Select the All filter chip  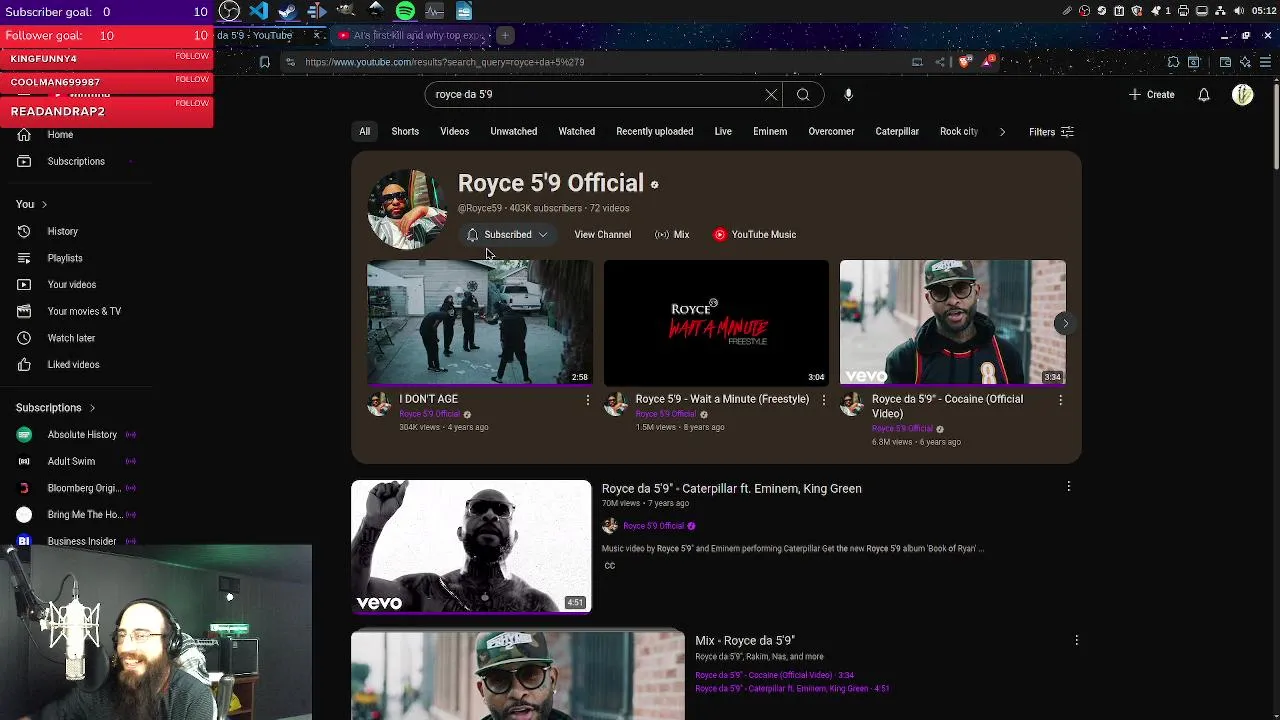pyautogui.click(x=365, y=132)
